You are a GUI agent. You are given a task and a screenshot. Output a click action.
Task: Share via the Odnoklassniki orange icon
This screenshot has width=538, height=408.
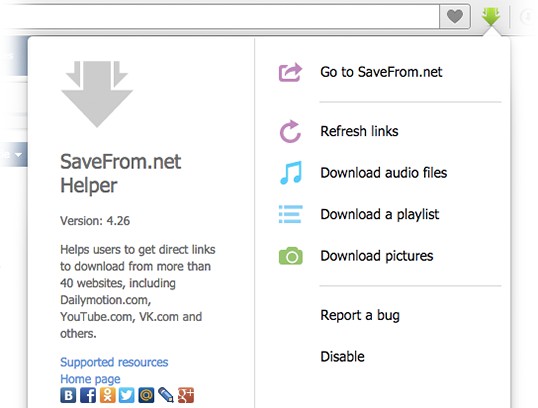point(107,395)
